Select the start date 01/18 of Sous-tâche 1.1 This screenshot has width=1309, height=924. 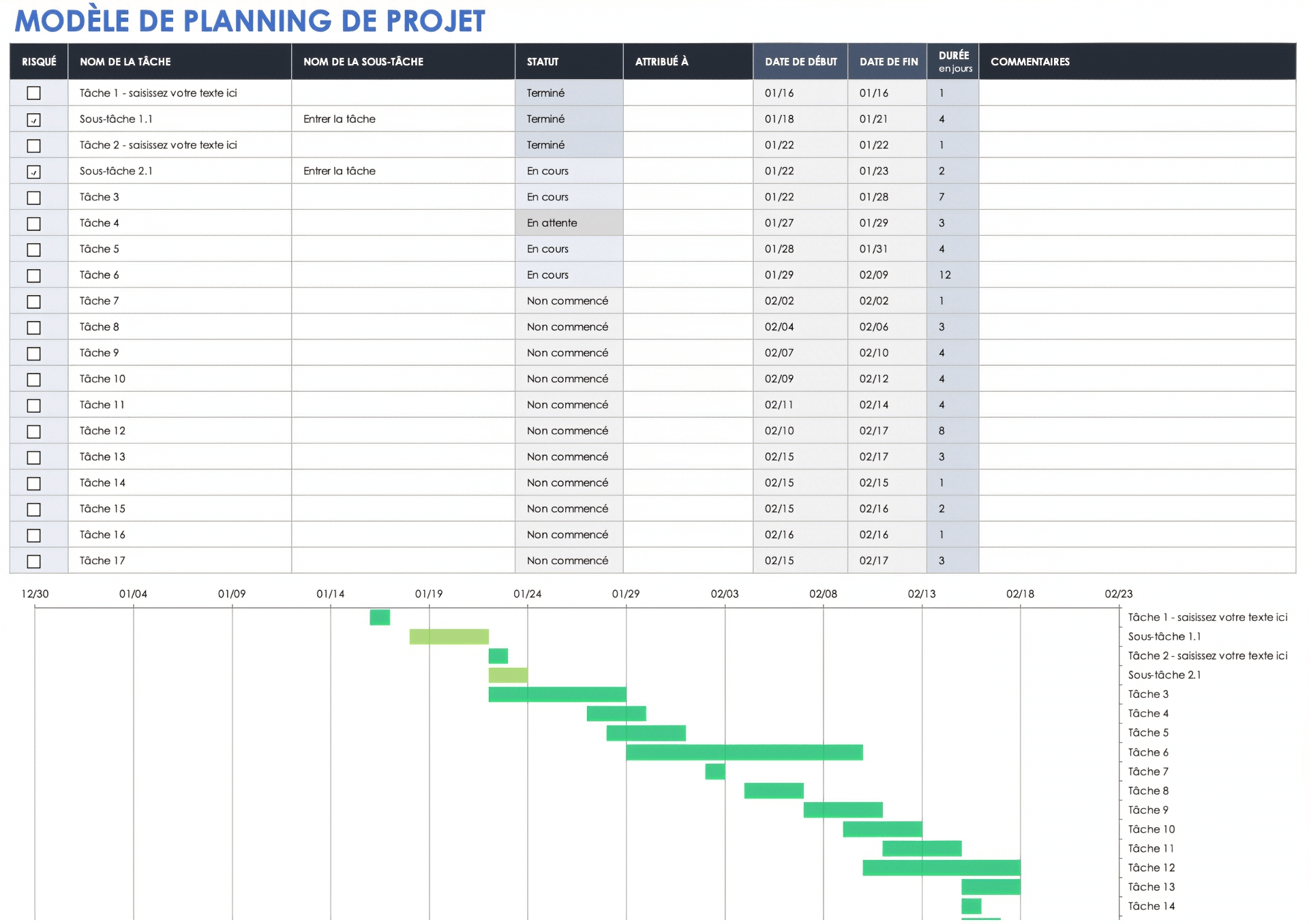tap(800, 119)
